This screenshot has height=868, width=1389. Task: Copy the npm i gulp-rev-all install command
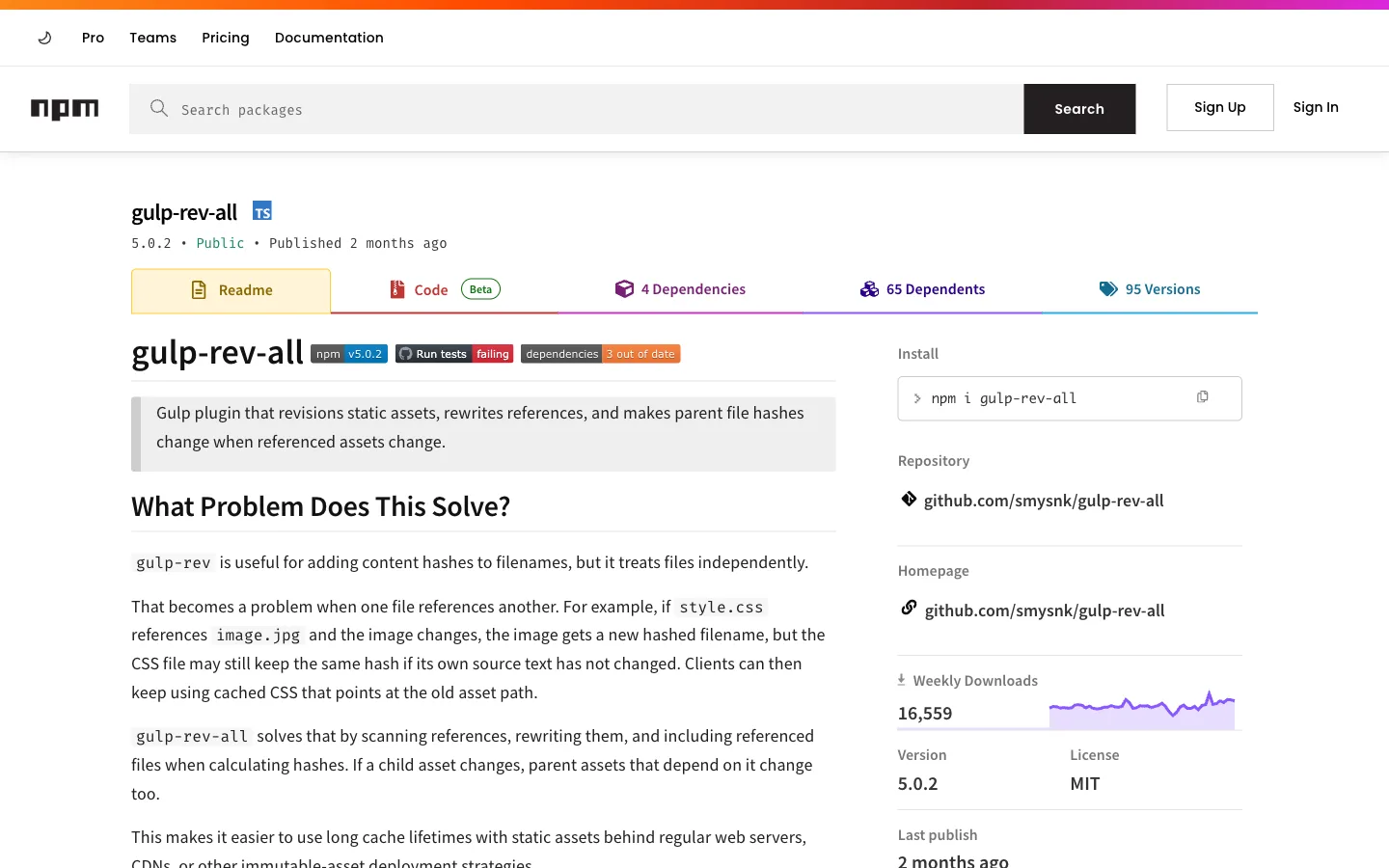[1203, 397]
